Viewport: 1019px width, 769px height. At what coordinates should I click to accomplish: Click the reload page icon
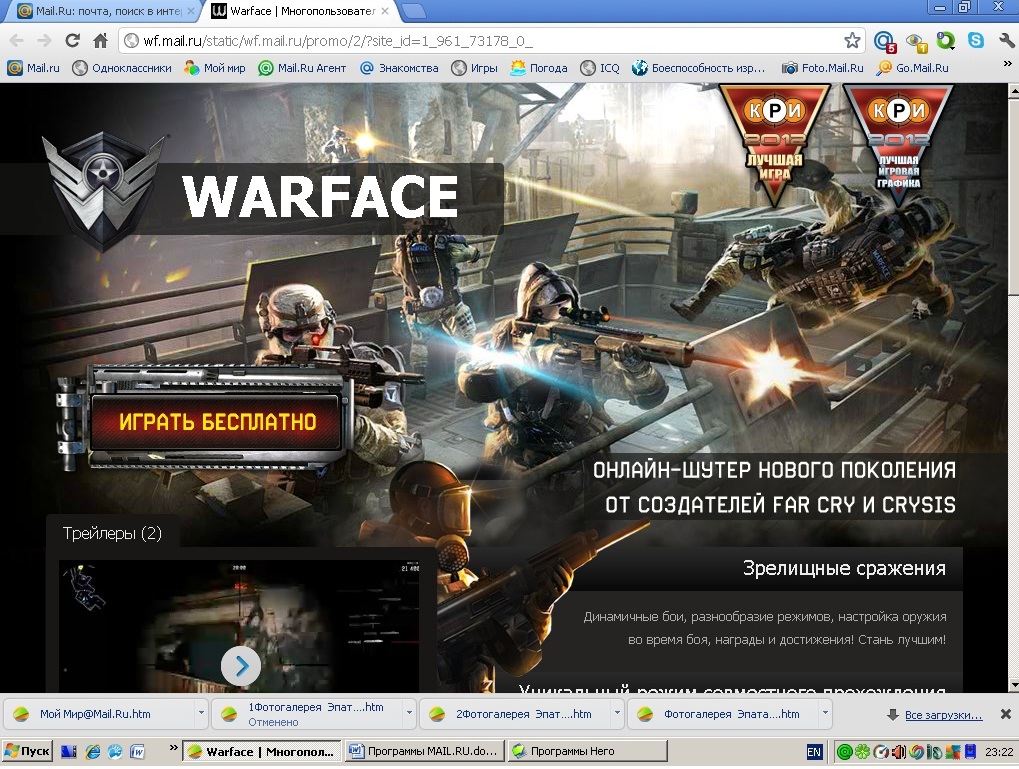coord(72,41)
